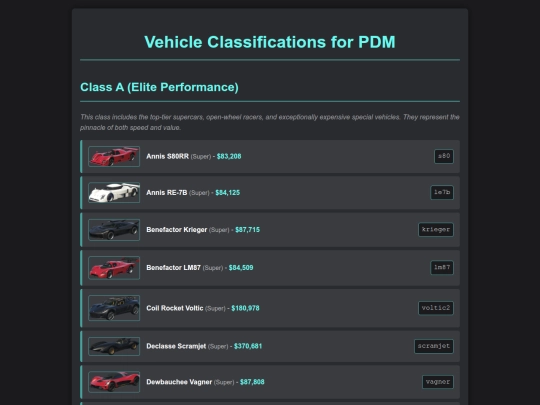The height and width of the screenshot is (405, 540).
Task: Select the krieger code badge
Action: pos(436,230)
